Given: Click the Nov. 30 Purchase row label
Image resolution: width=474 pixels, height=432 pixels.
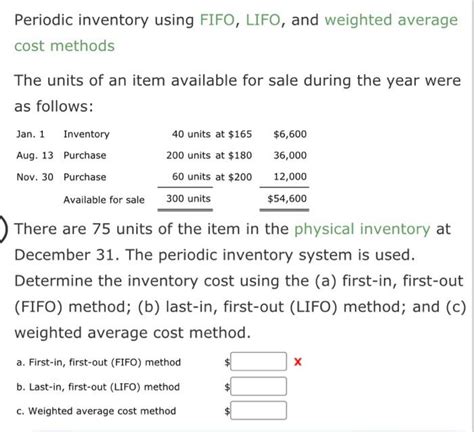Looking at the screenshot, I should point(61,177).
